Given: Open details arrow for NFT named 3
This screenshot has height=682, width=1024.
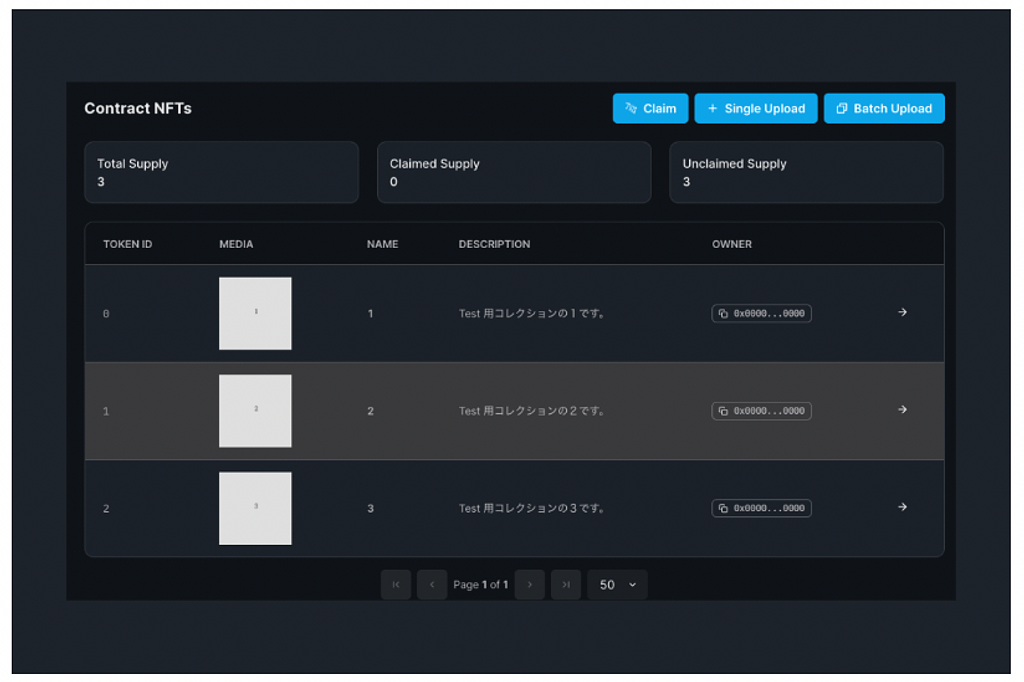Looking at the screenshot, I should 902,507.
